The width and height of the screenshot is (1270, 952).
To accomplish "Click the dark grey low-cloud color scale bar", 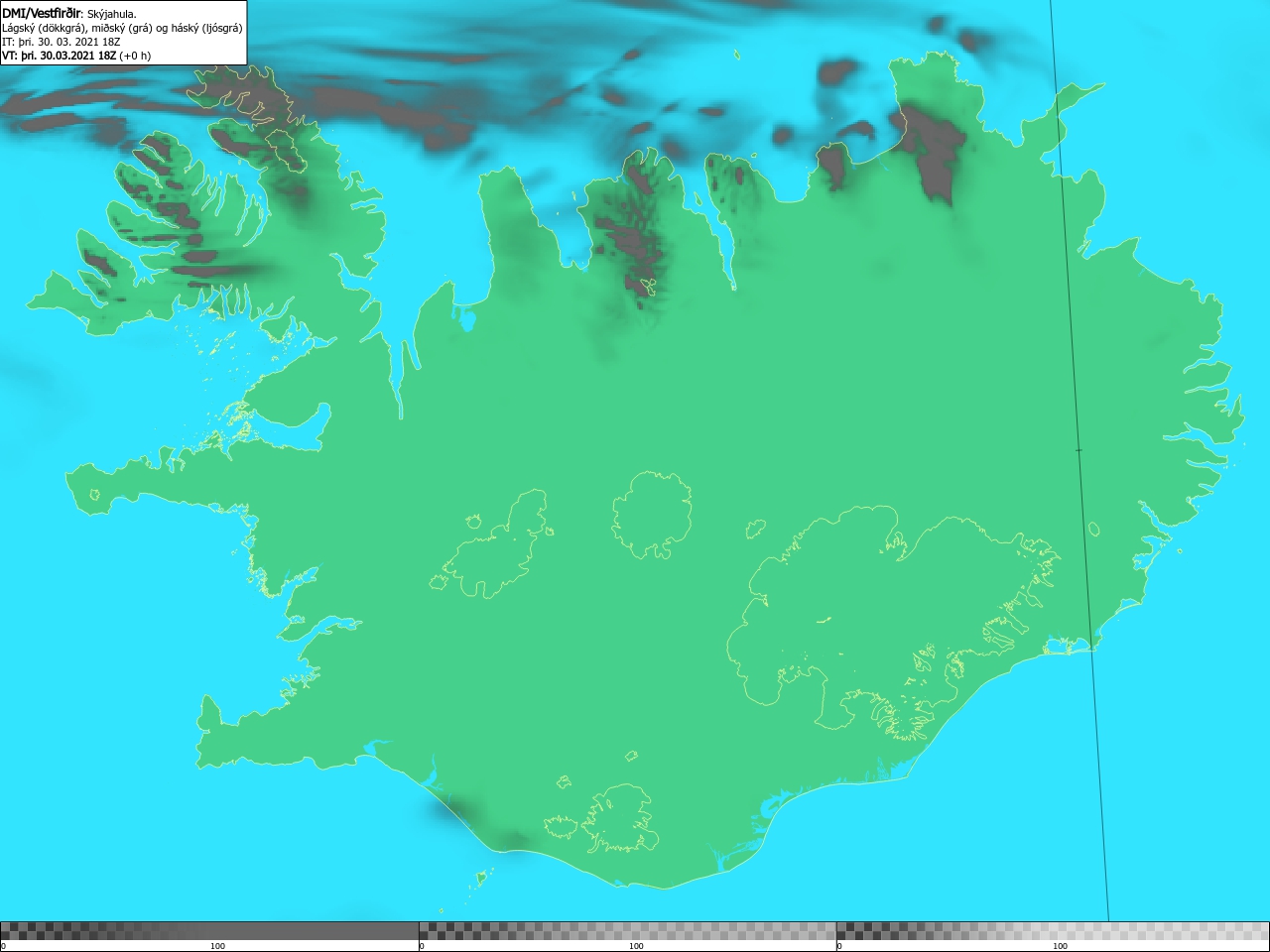I will [209, 931].
